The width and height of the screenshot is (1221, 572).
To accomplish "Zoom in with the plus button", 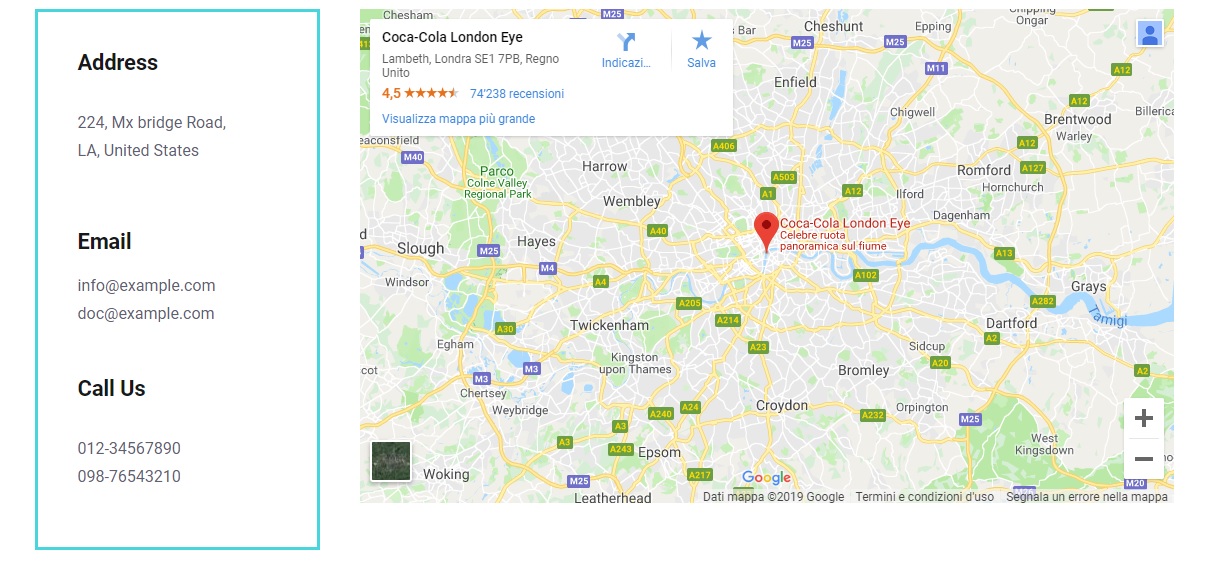I will tap(1144, 418).
